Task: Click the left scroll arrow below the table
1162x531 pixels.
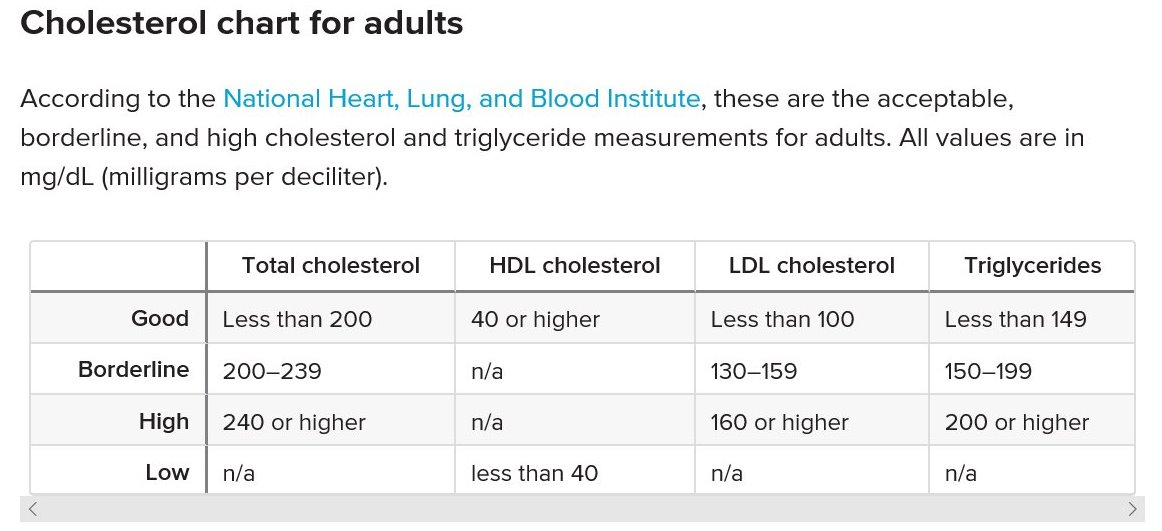Action: [x=33, y=509]
